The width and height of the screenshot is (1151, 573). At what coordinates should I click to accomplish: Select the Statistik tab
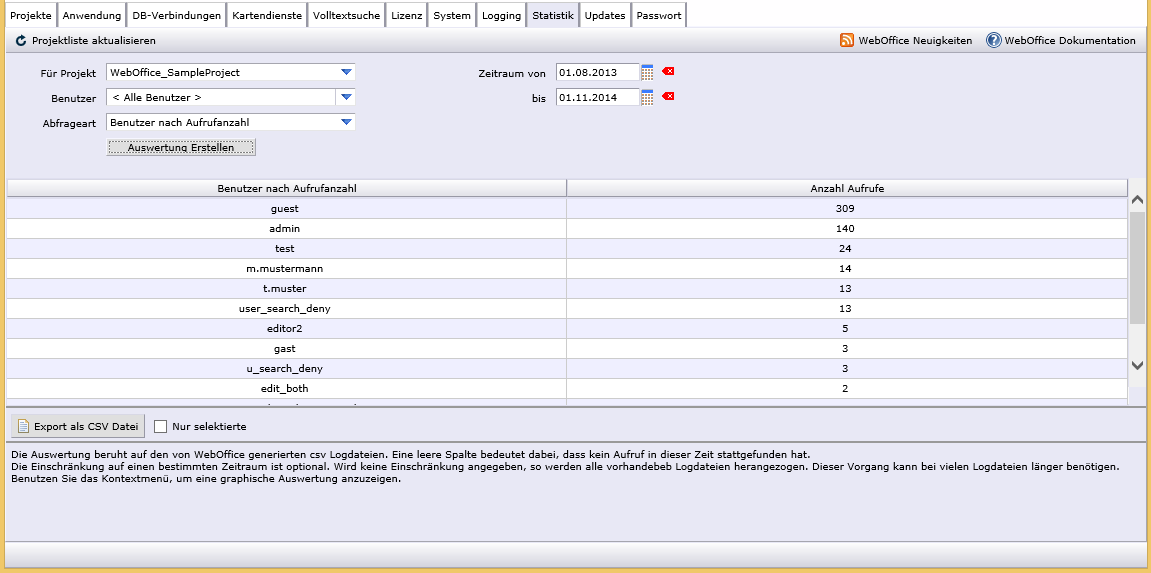pyautogui.click(x=553, y=15)
